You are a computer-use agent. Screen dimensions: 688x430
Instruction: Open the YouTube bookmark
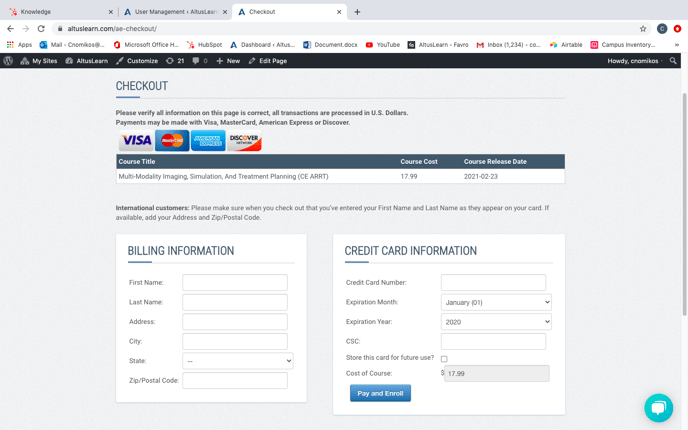[383, 45]
